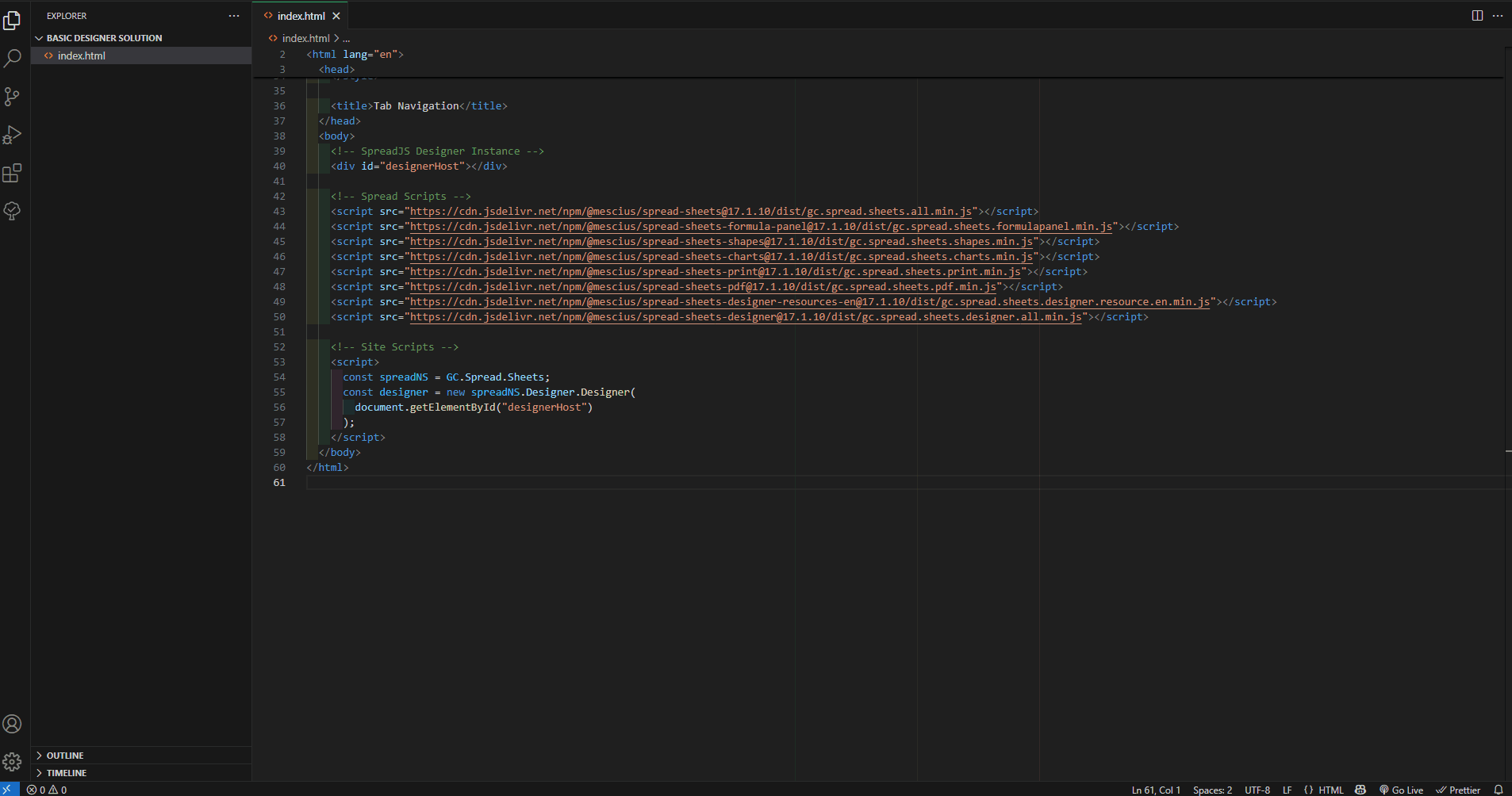
Task: Select index.html in the Explorer tree
Action: click(x=141, y=55)
